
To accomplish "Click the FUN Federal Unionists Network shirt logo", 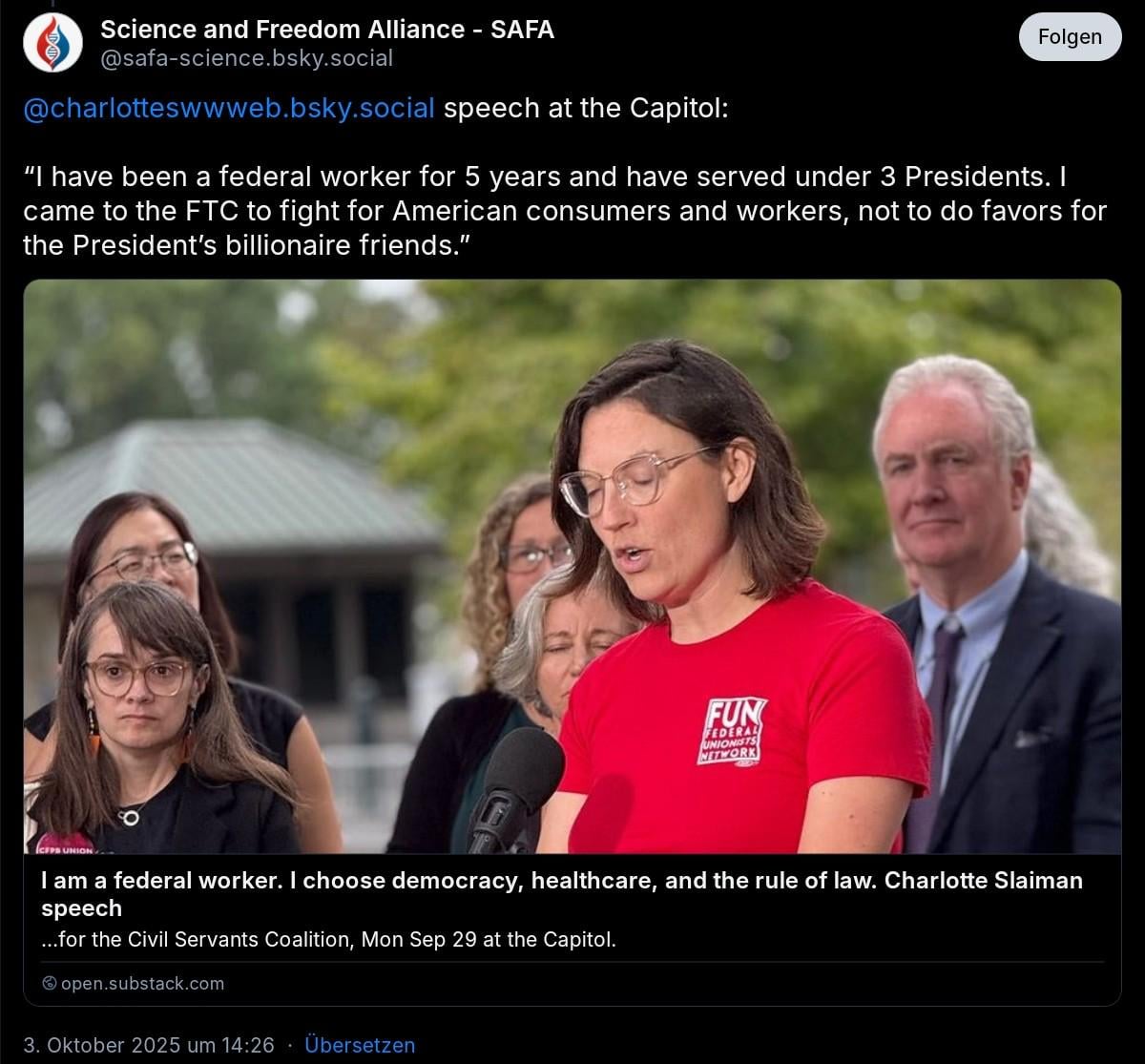I will point(731,730).
